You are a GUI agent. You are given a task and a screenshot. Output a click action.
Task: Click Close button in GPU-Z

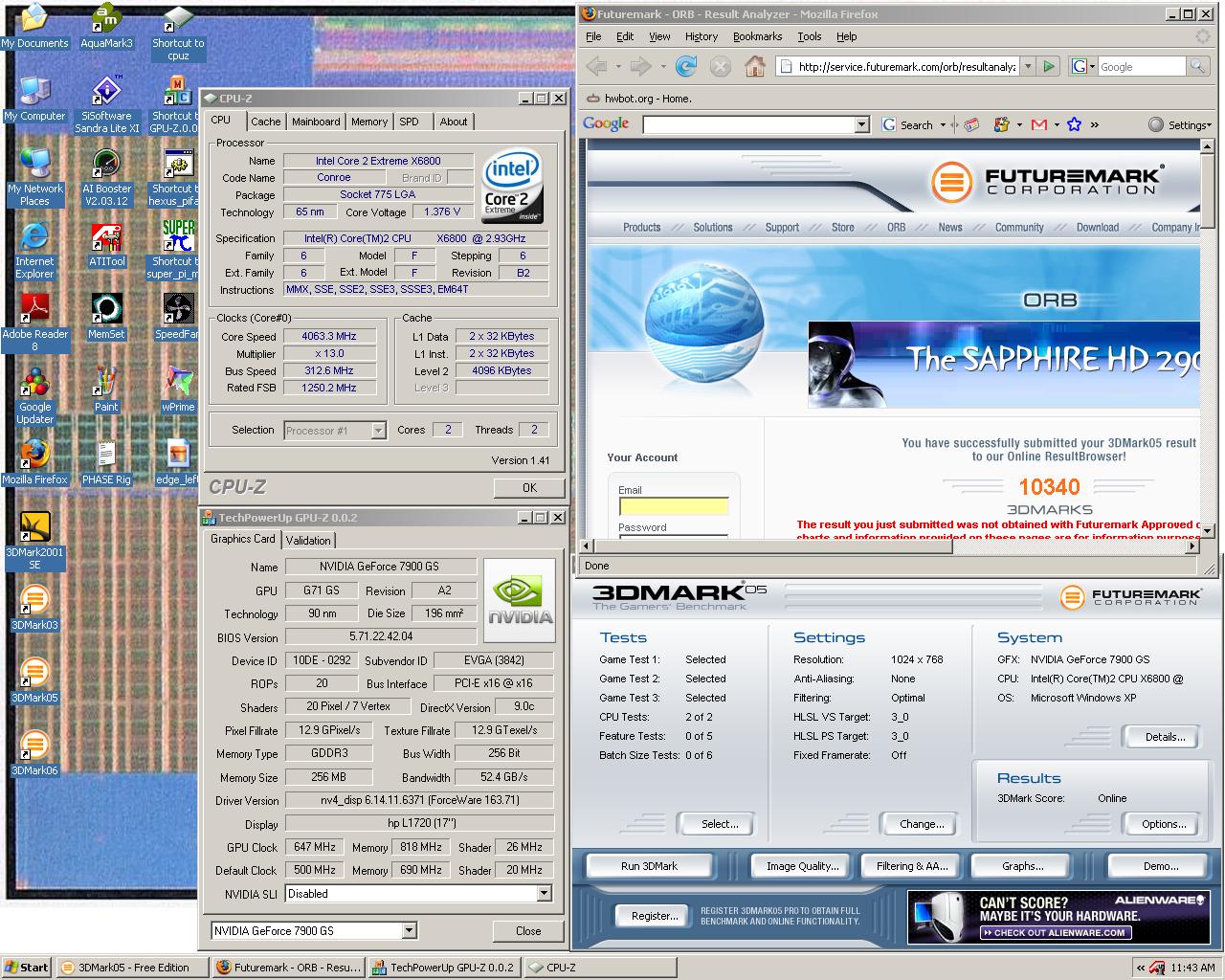pyautogui.click(x=528, y=930)
